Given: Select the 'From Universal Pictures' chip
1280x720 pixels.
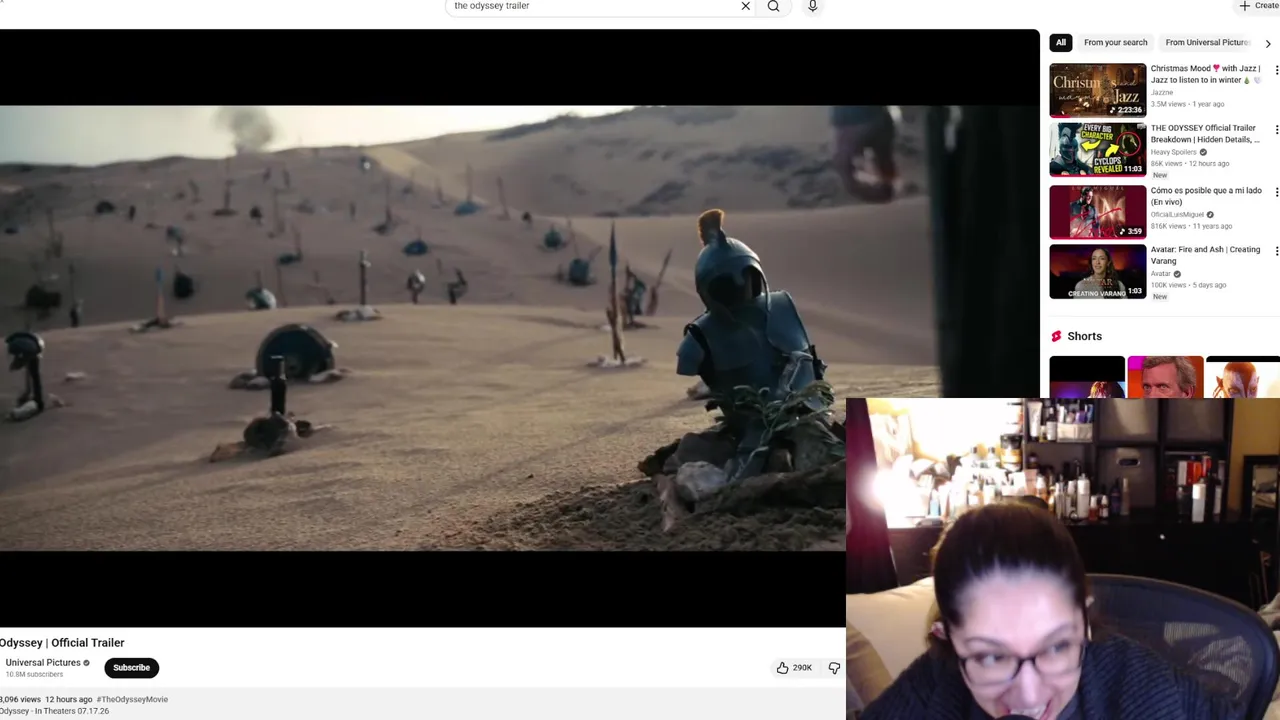Looking at the screenshot, I should tap(1207, 42).
